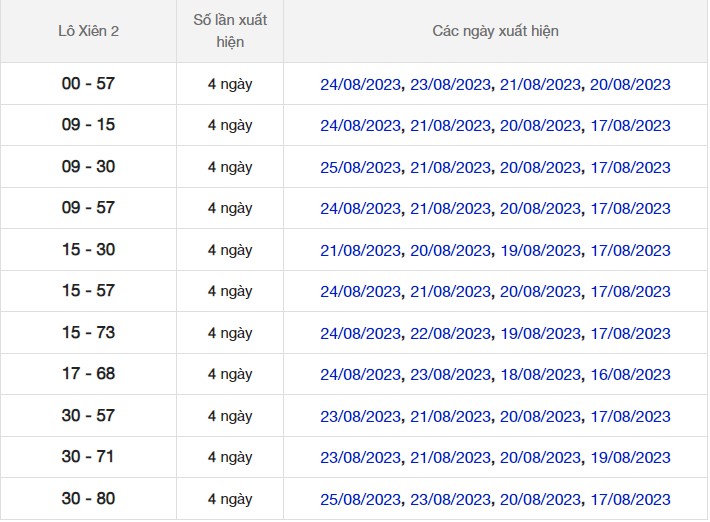Click 24/08/2023 link in the 15 - 57 row

tap(361, 292)
